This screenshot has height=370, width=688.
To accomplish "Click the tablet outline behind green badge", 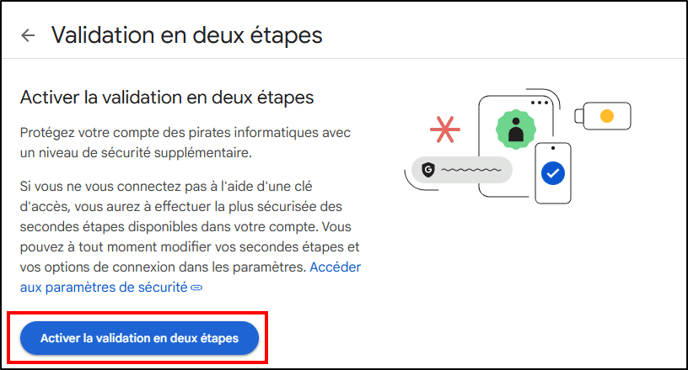I will 516,146.
